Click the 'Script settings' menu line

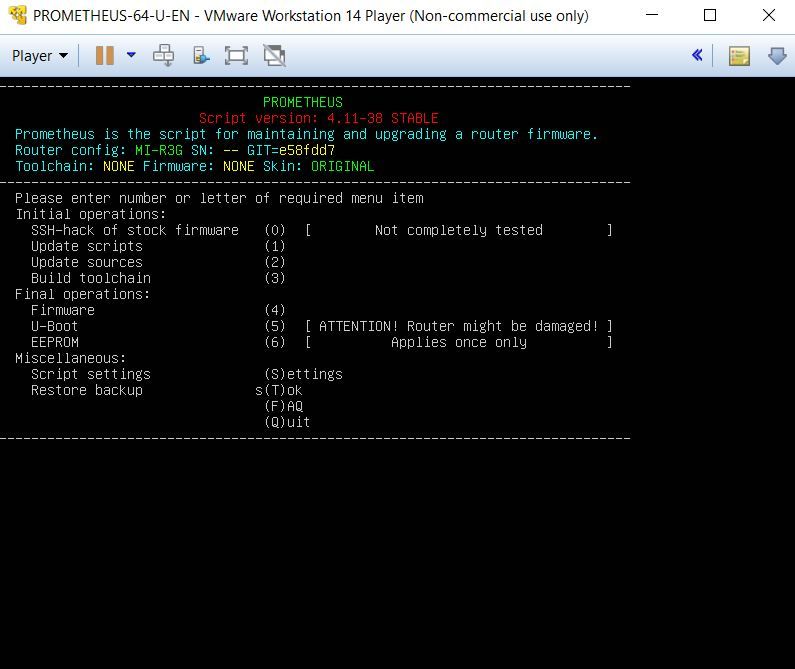tap(91, 374)
